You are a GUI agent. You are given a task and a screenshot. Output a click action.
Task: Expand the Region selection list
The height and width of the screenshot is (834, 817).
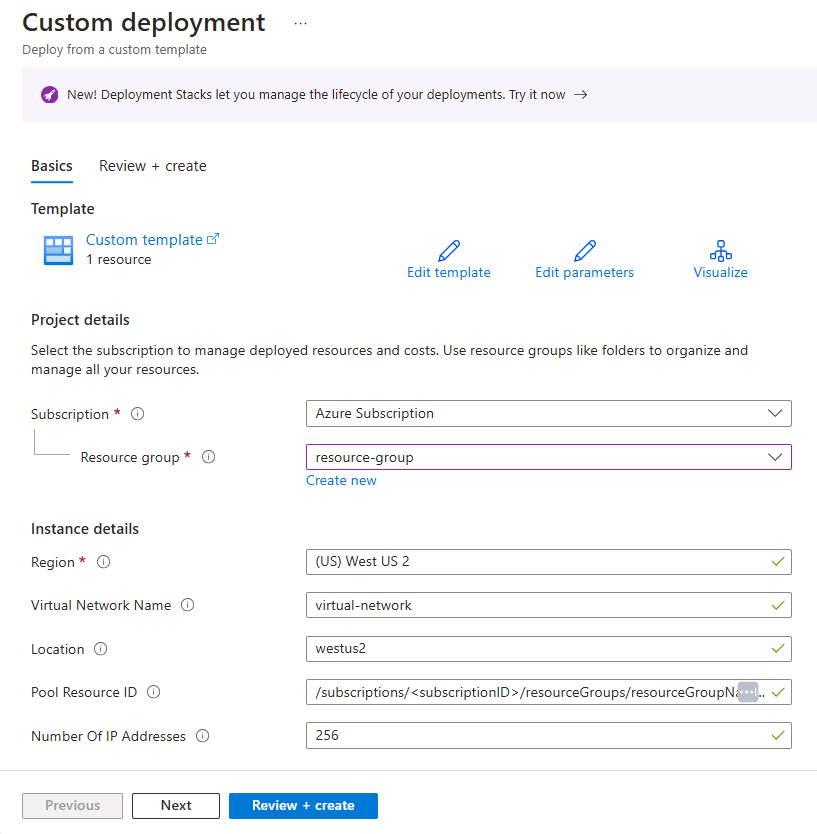tap(548, 561)
